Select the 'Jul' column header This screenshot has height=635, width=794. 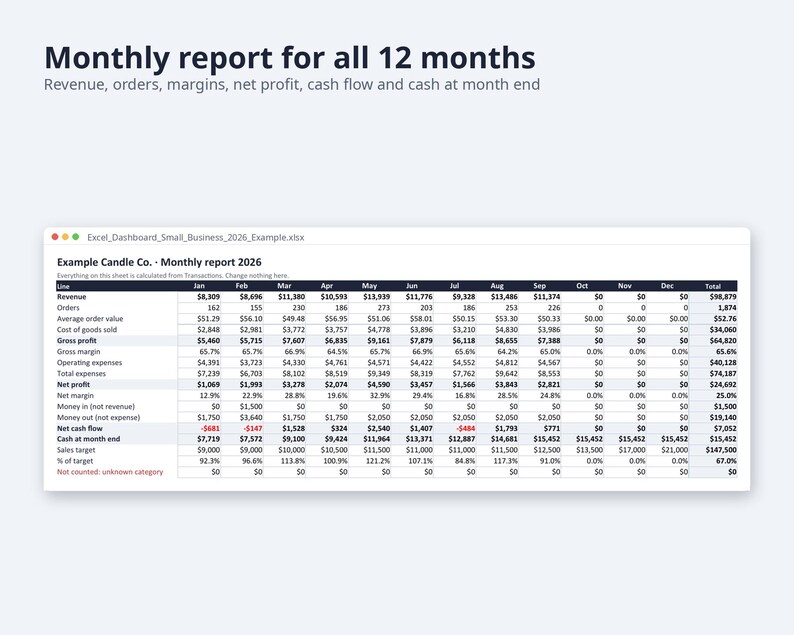click(454, 286)
